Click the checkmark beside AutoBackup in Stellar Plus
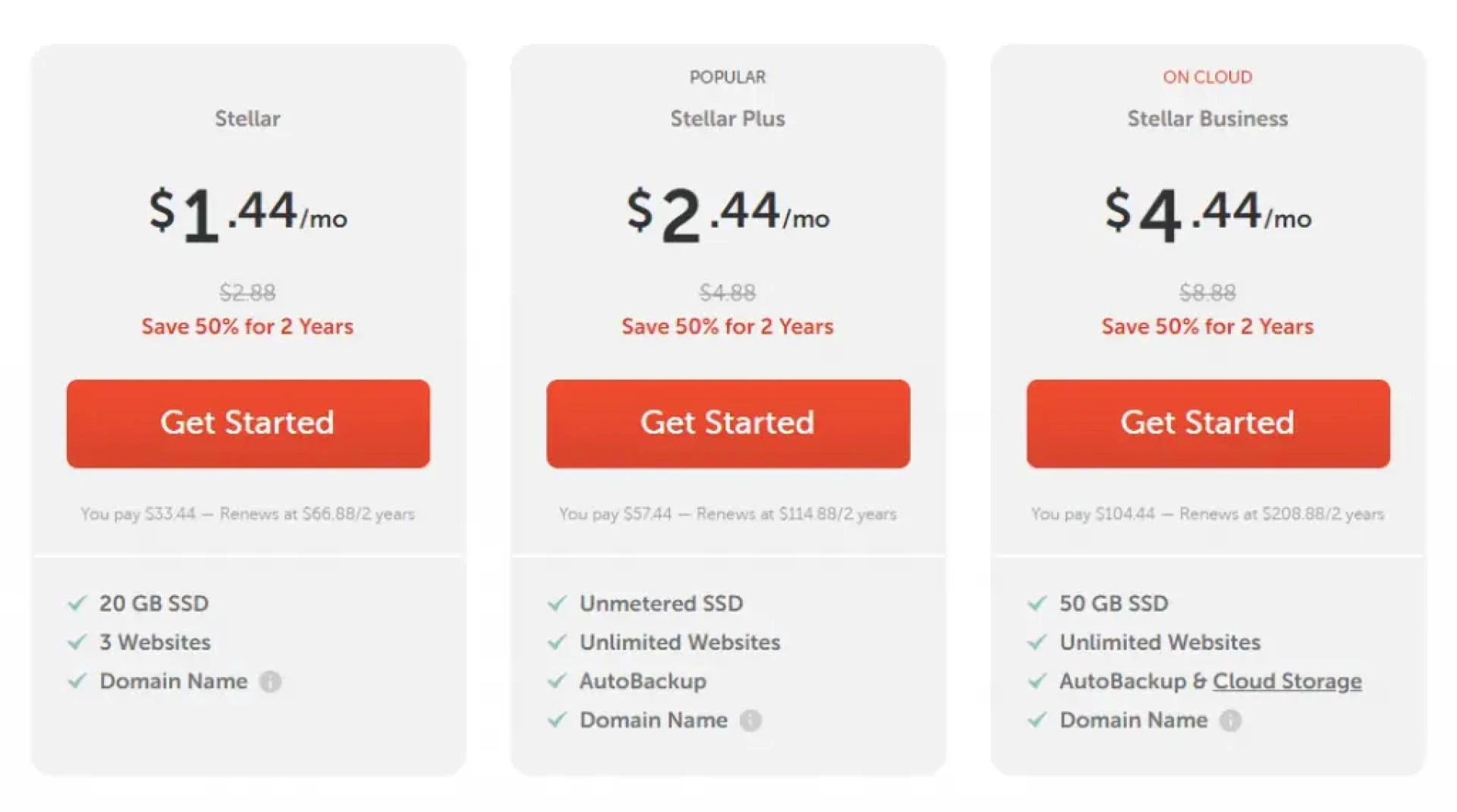The image size is (1457, 812). pyautogui.click(x=558, y=681)
